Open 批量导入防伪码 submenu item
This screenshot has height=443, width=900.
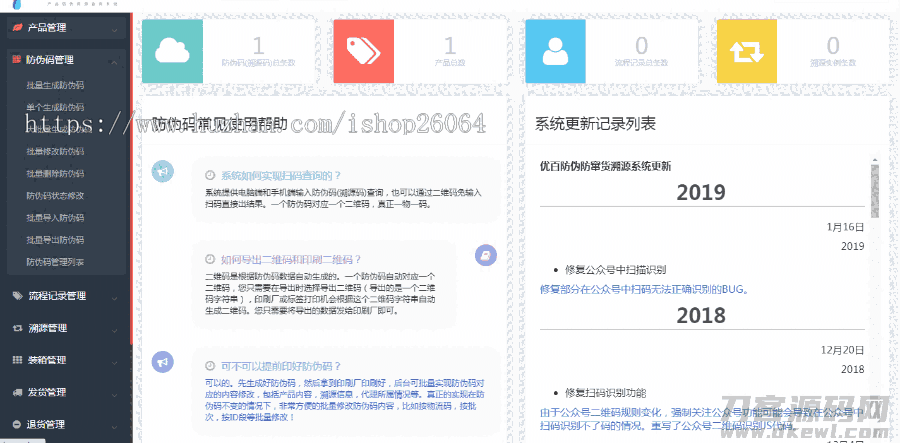point(55,218)
